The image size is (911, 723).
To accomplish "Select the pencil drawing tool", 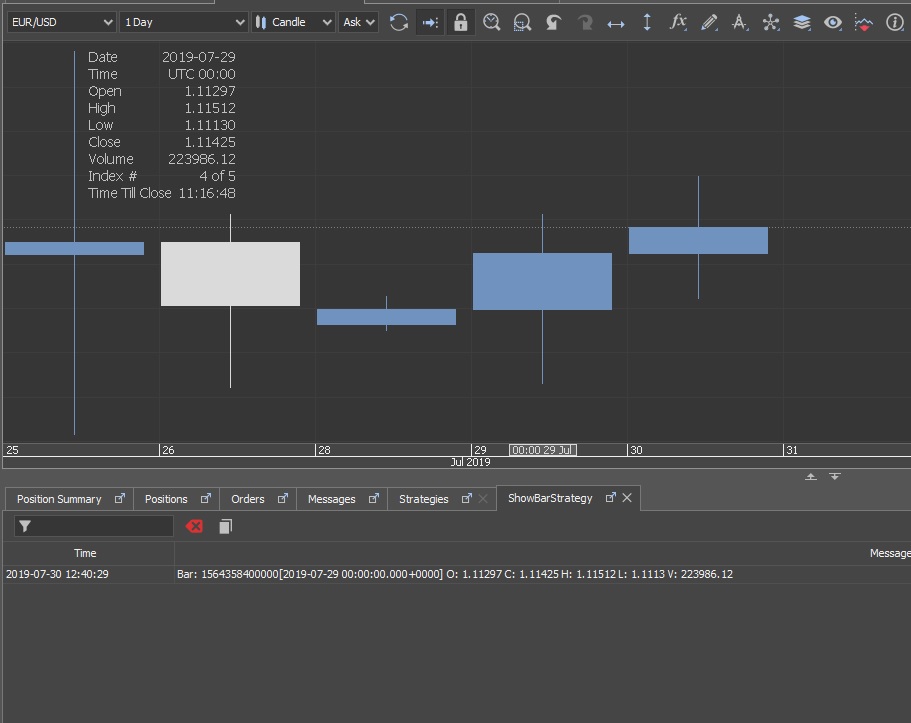I will click(709, 23).
